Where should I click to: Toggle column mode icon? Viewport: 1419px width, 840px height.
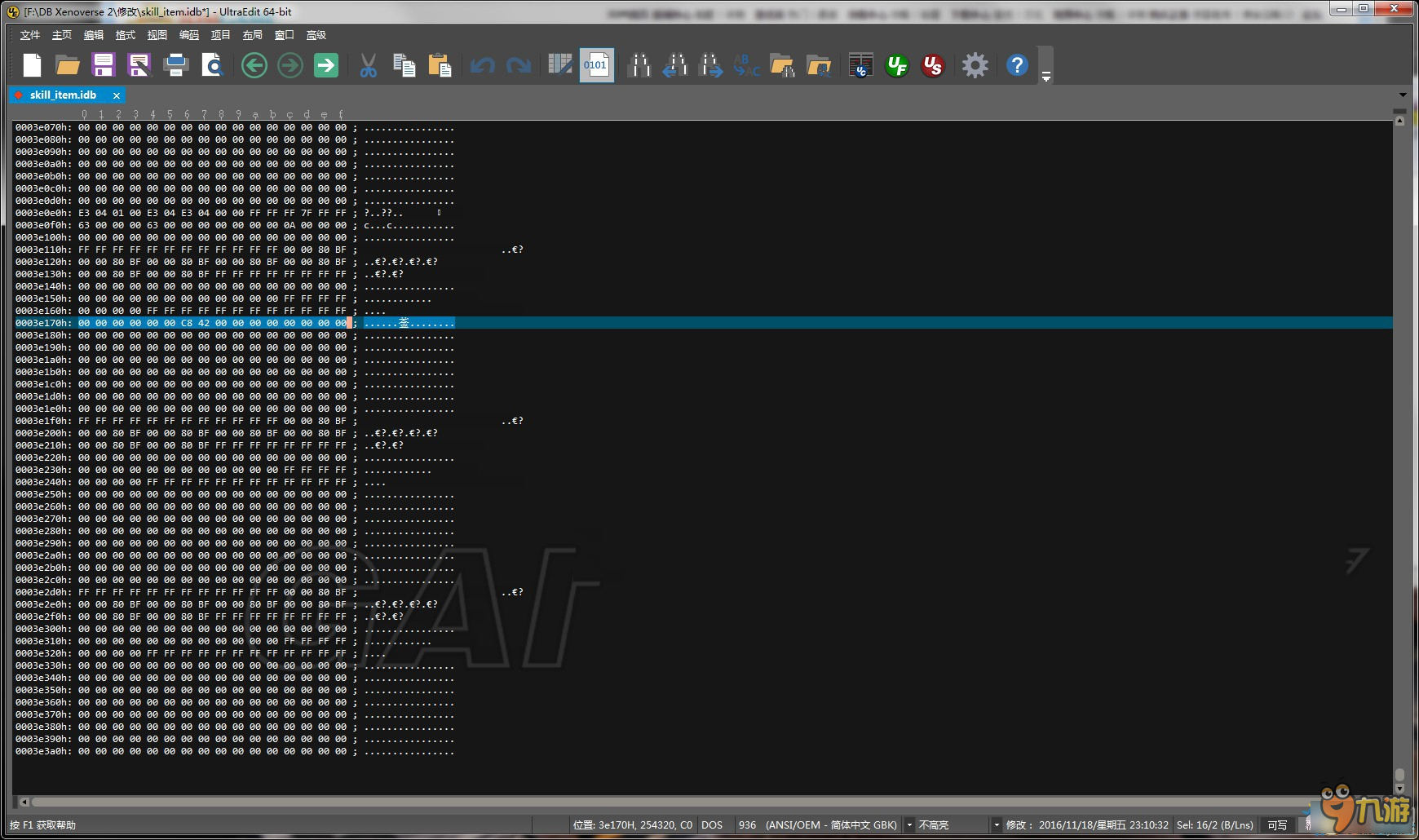click(560, 65)
